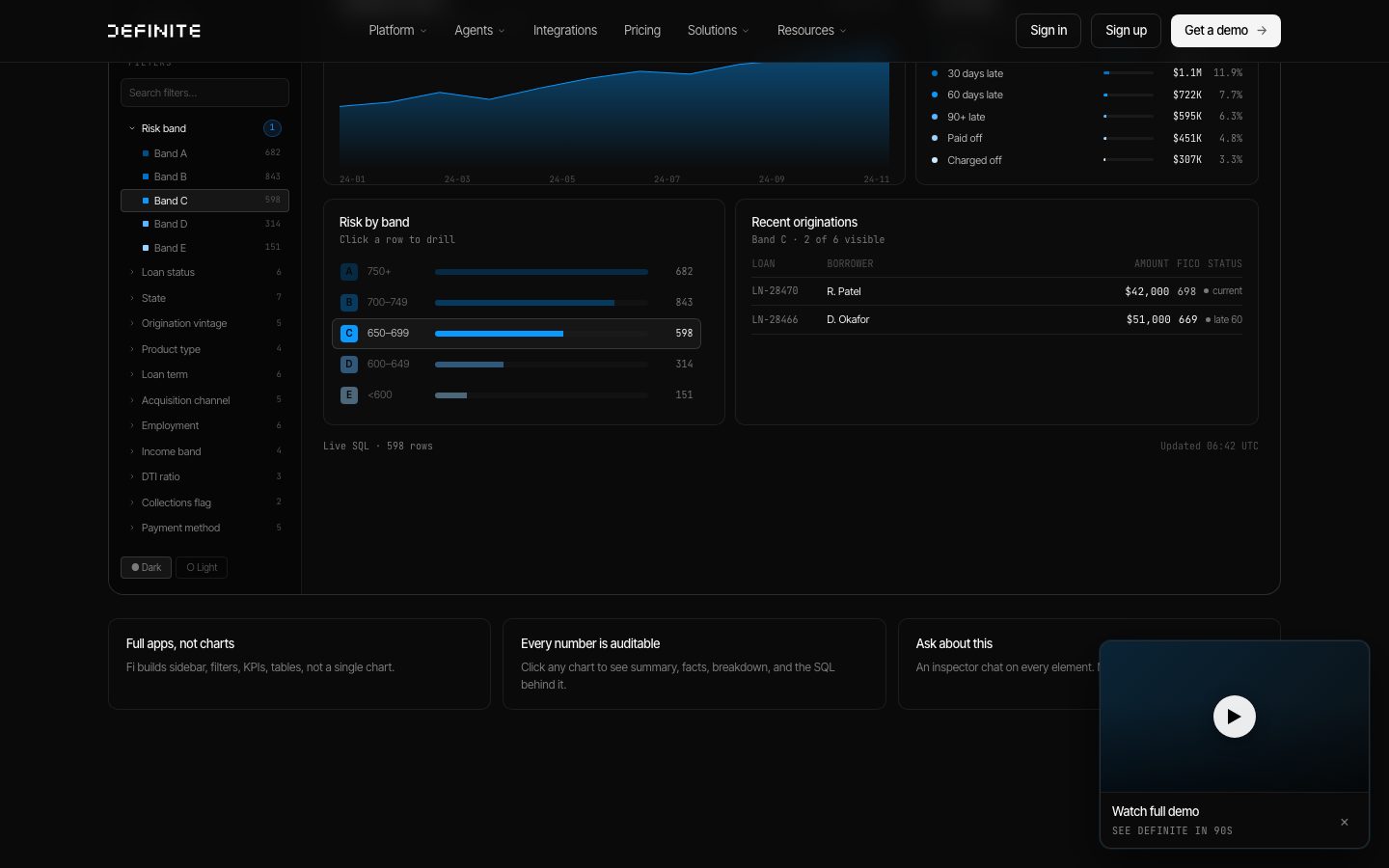The width and height of the screenshot is (1389, 868).
Task: Drill into the 700–749 risk band row
Action: (516, 303)
